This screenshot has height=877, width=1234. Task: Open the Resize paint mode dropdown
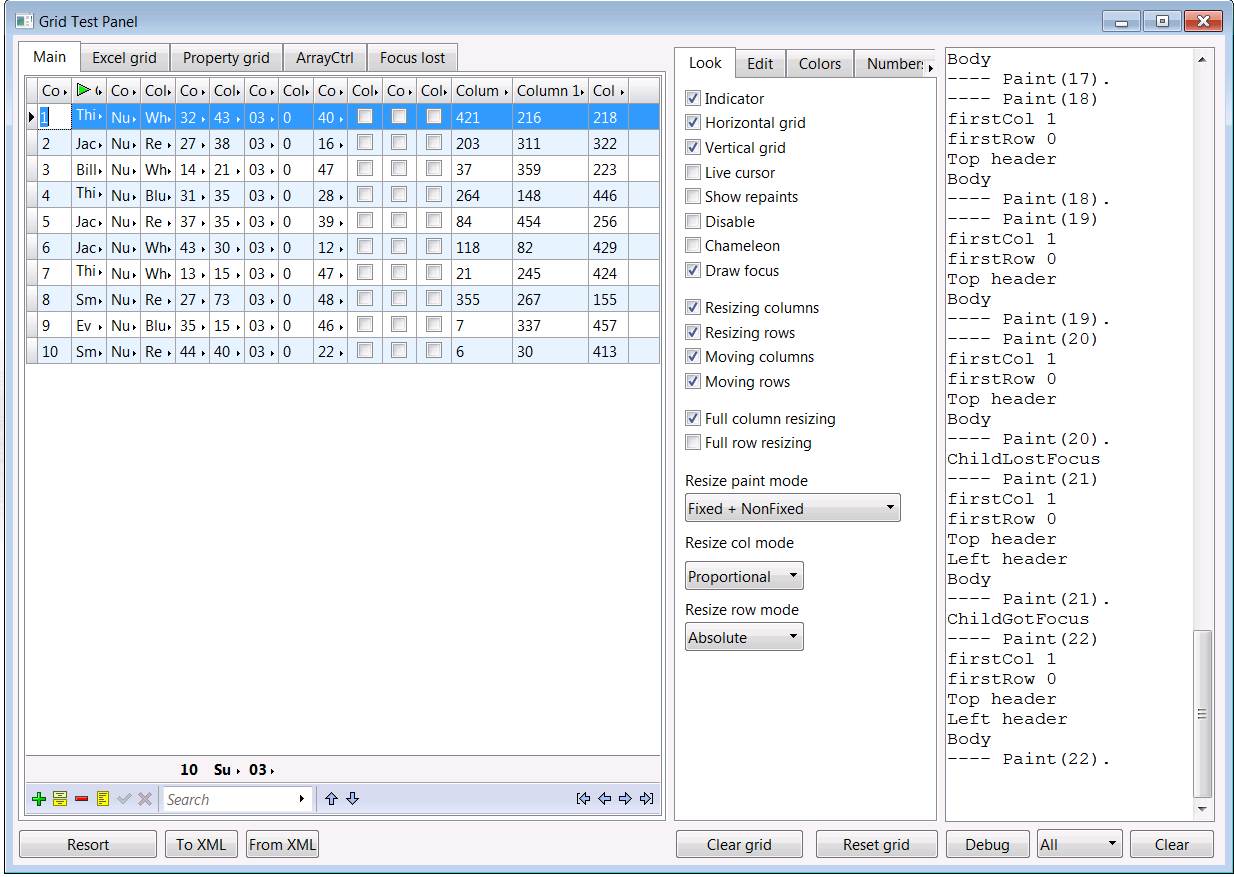click(793, 508)
